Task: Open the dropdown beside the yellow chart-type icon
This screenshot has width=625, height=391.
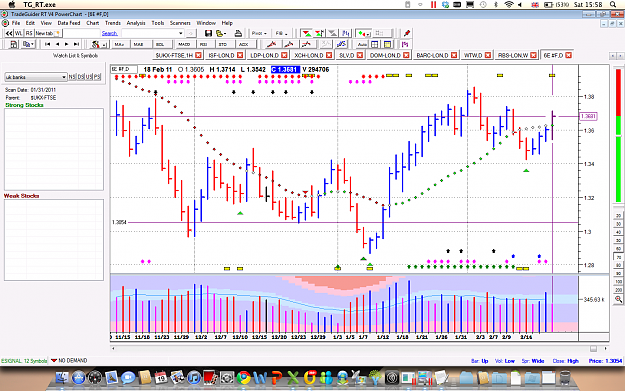Action: click(x=225, y=33)
